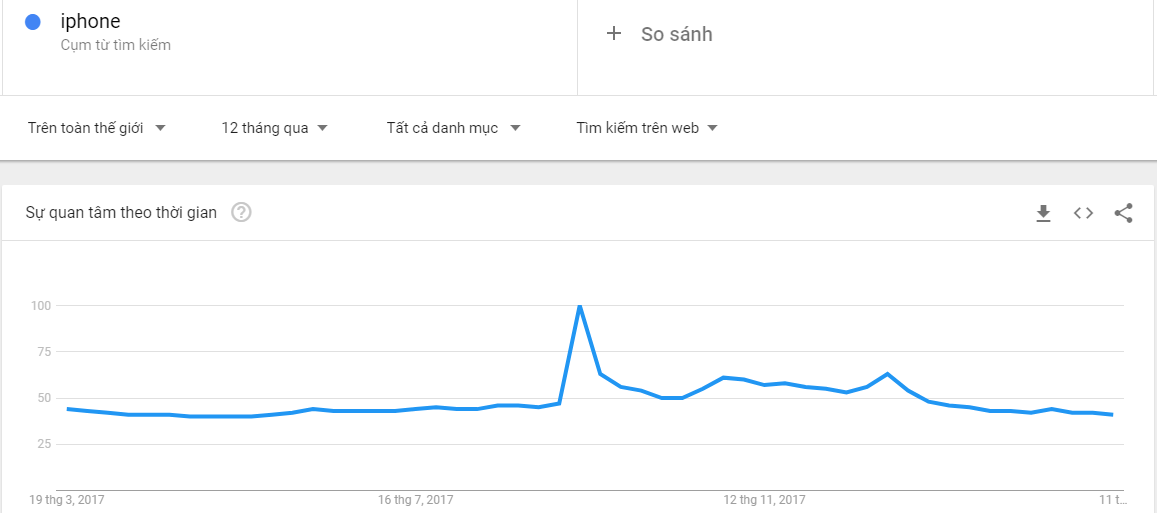1157x513 pixels.
Task: Expand the 'Tất cả danh mục' category dropdown
Action: point(454,128)
